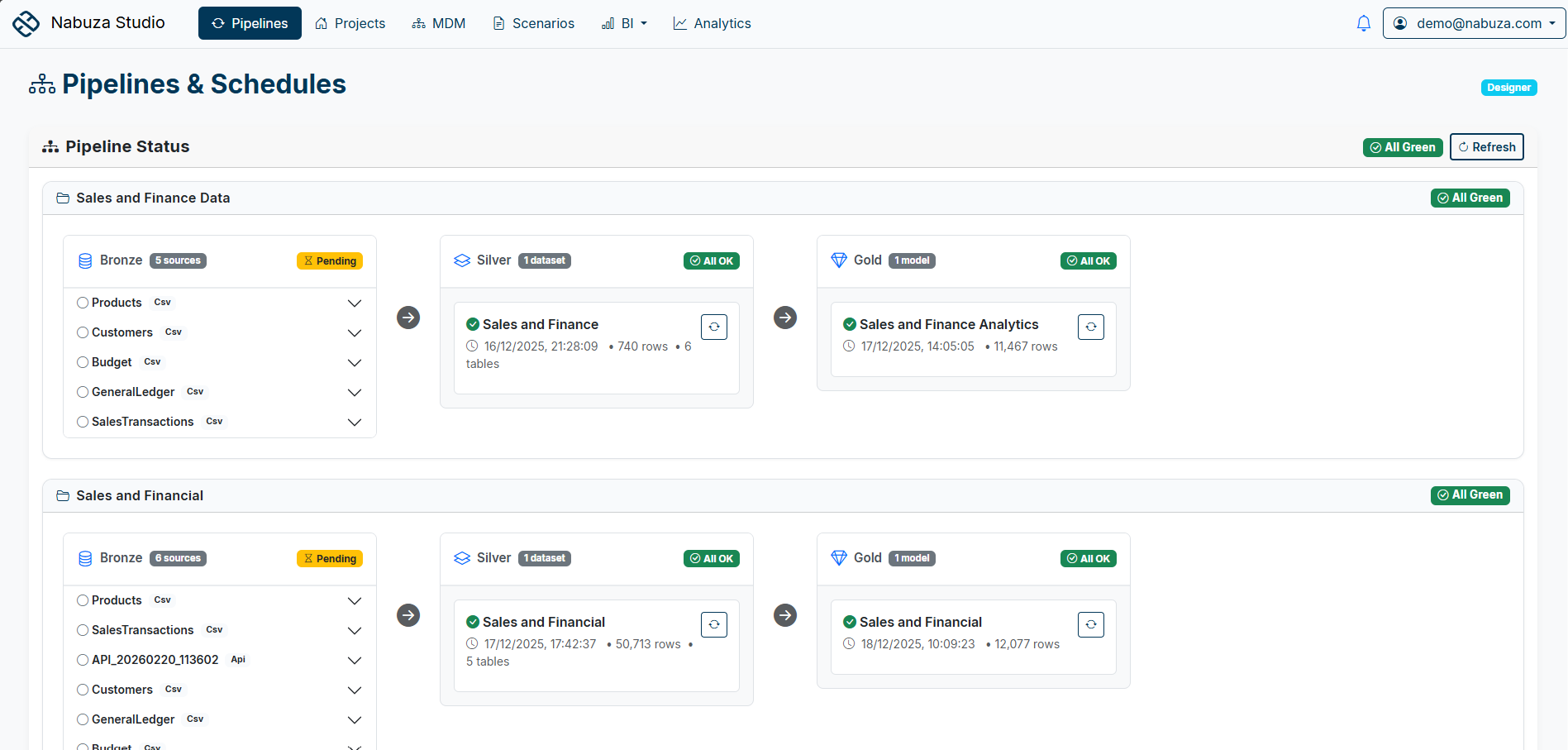Open the notifications bell
Screen dimensions: 1568x750
(1363, 22)
